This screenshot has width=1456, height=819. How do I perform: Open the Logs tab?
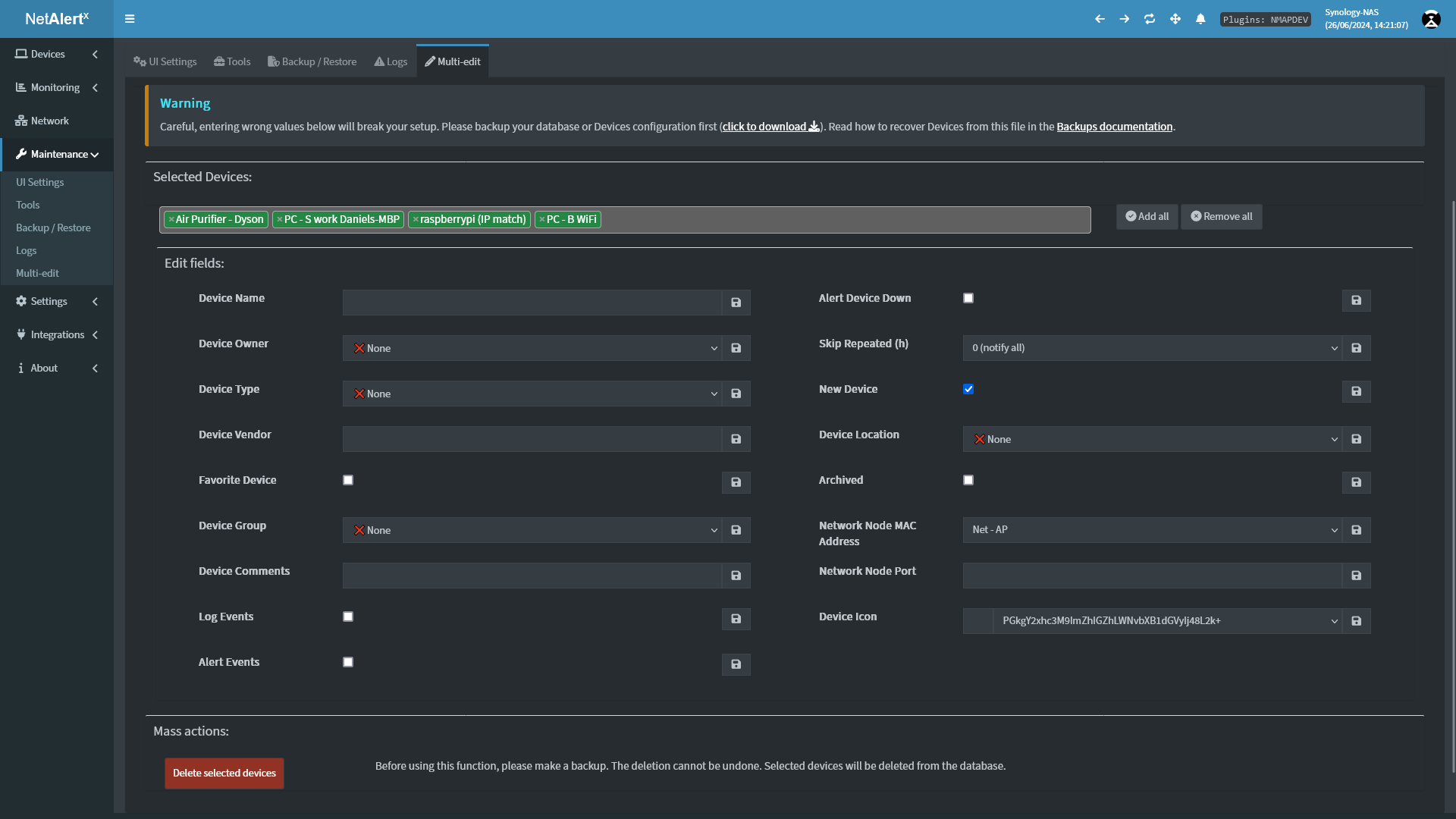pos(391,61)
